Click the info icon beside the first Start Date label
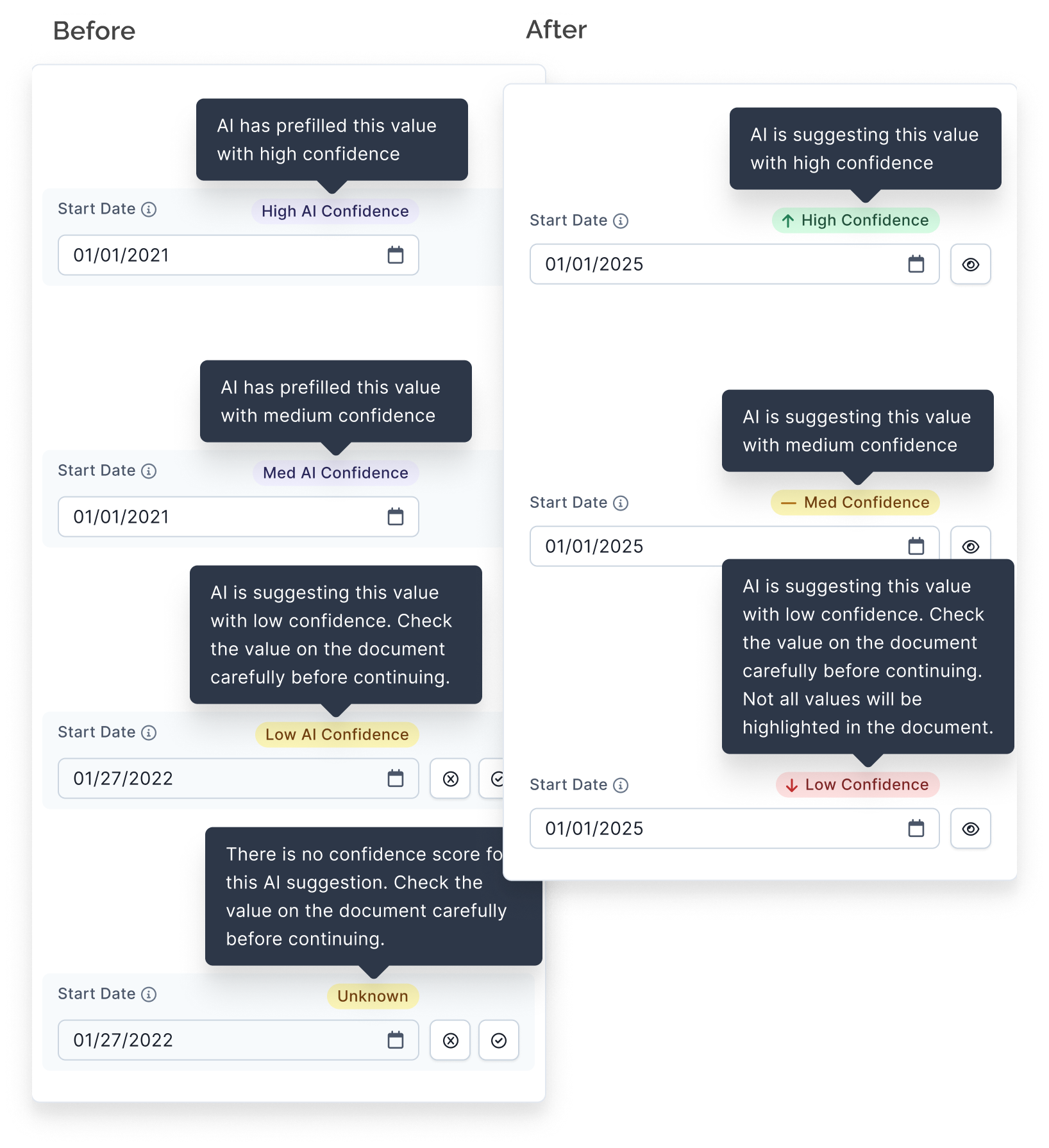 point(149,208)
